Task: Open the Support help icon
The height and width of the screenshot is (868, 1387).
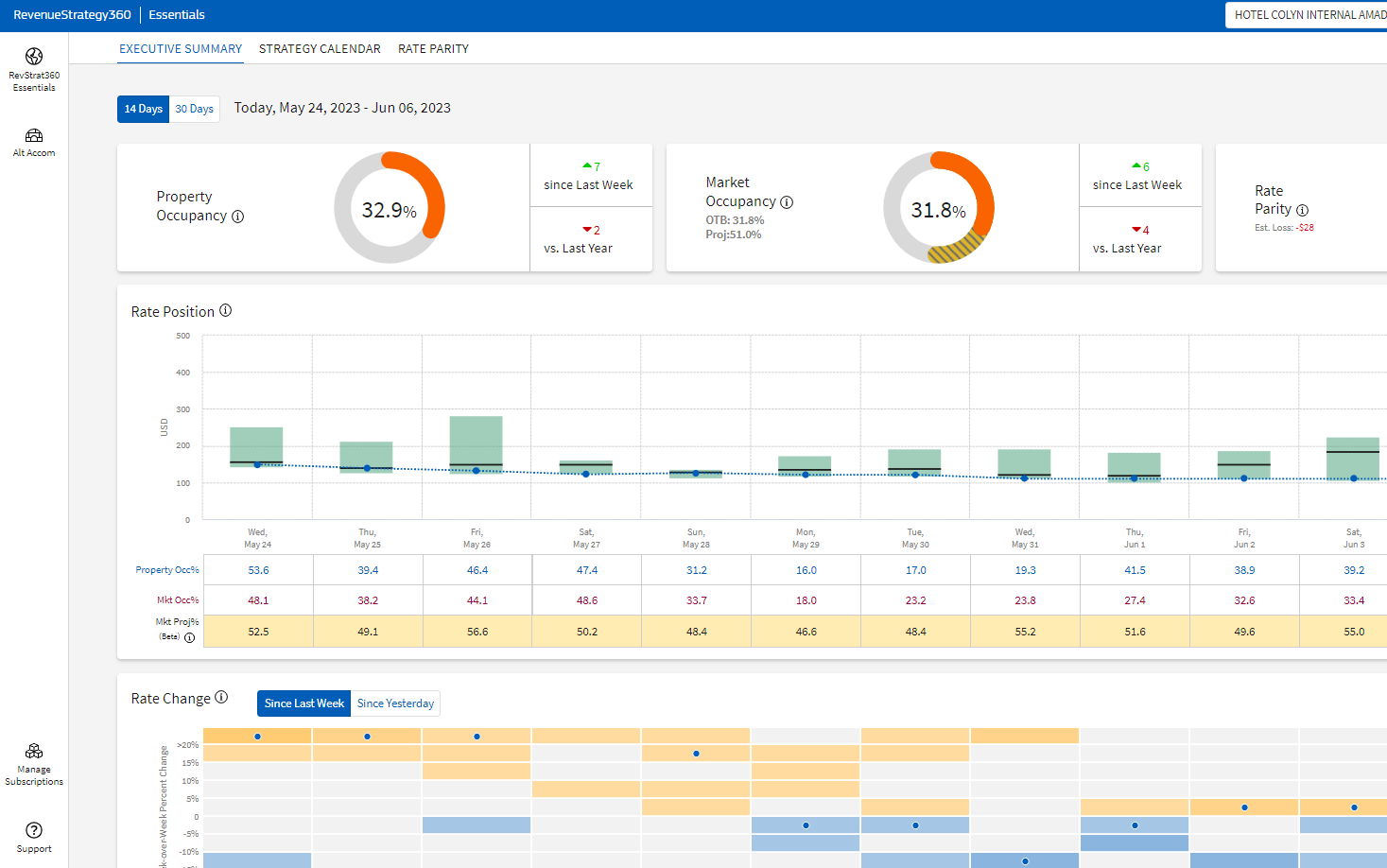Action: pos(34,830)
